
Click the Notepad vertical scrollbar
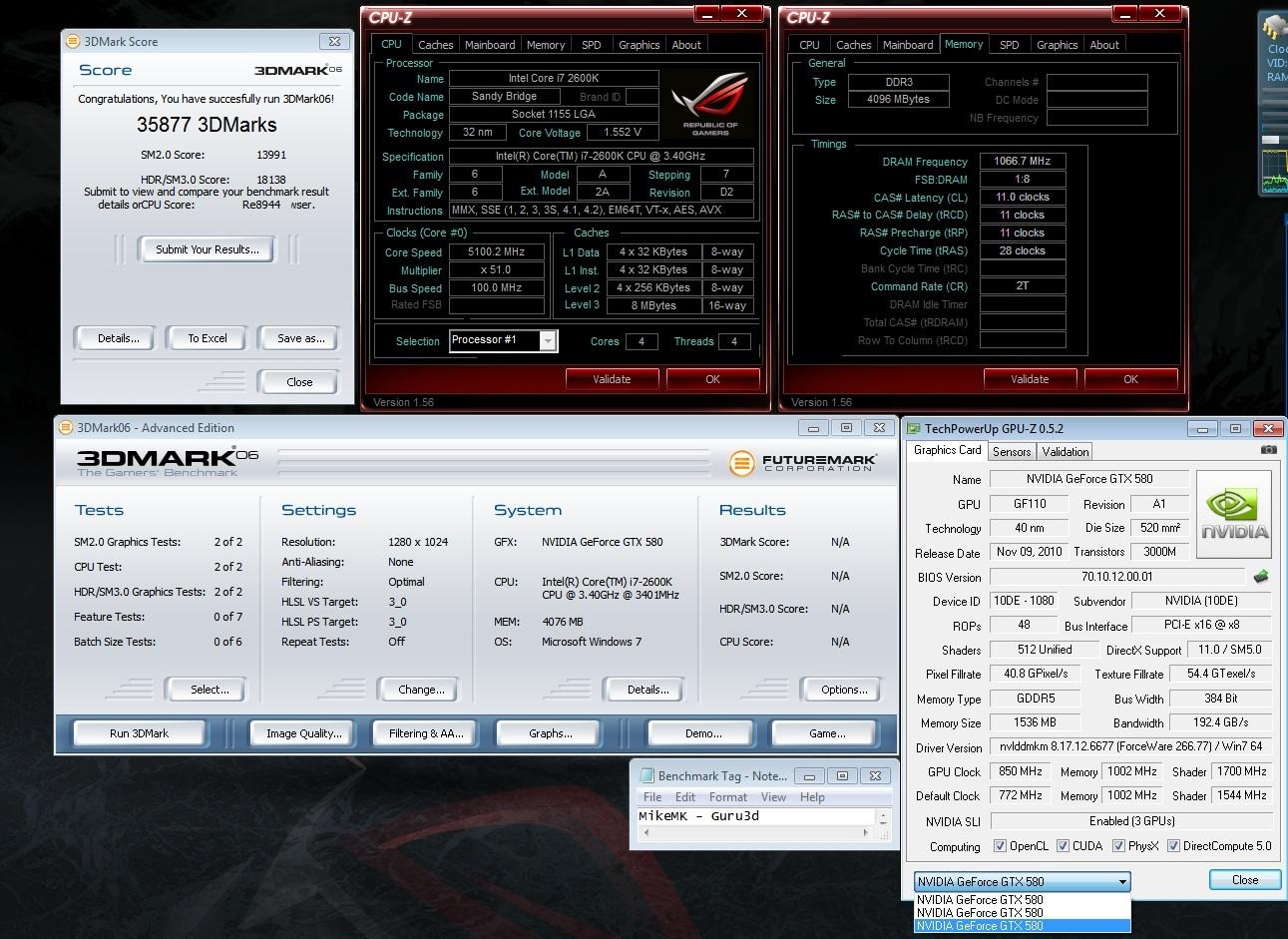883,817
